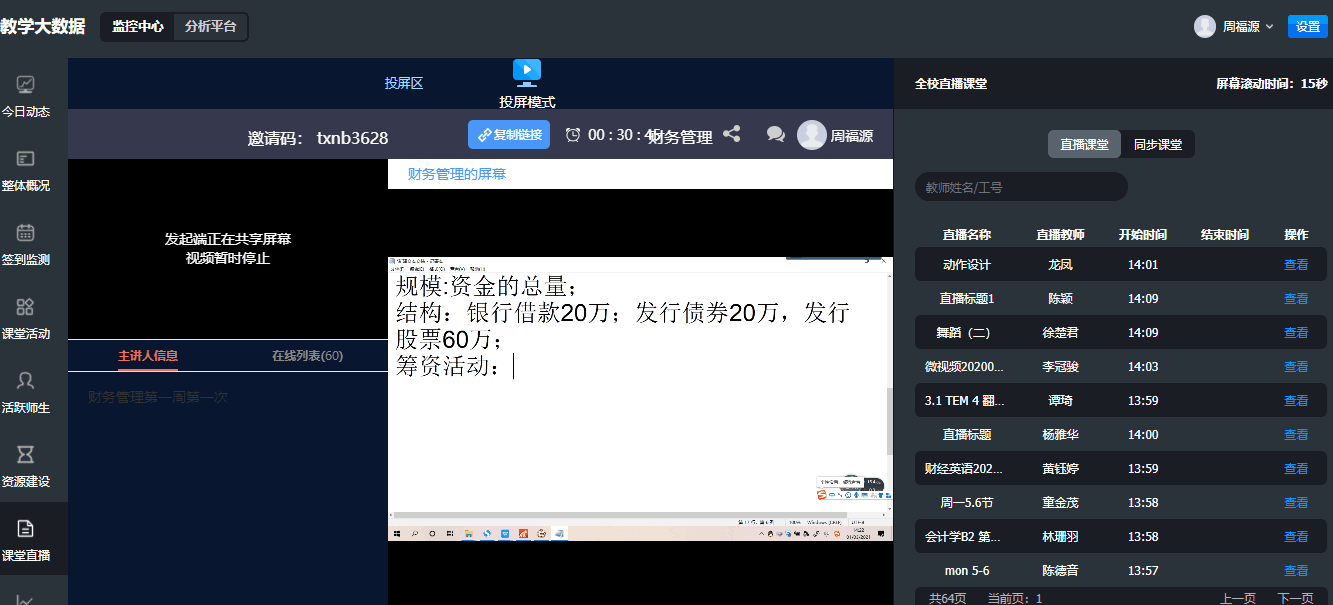Click the top-right user avatar
This screenshot has width=1333, height=605.
(x=1205, y=27)
